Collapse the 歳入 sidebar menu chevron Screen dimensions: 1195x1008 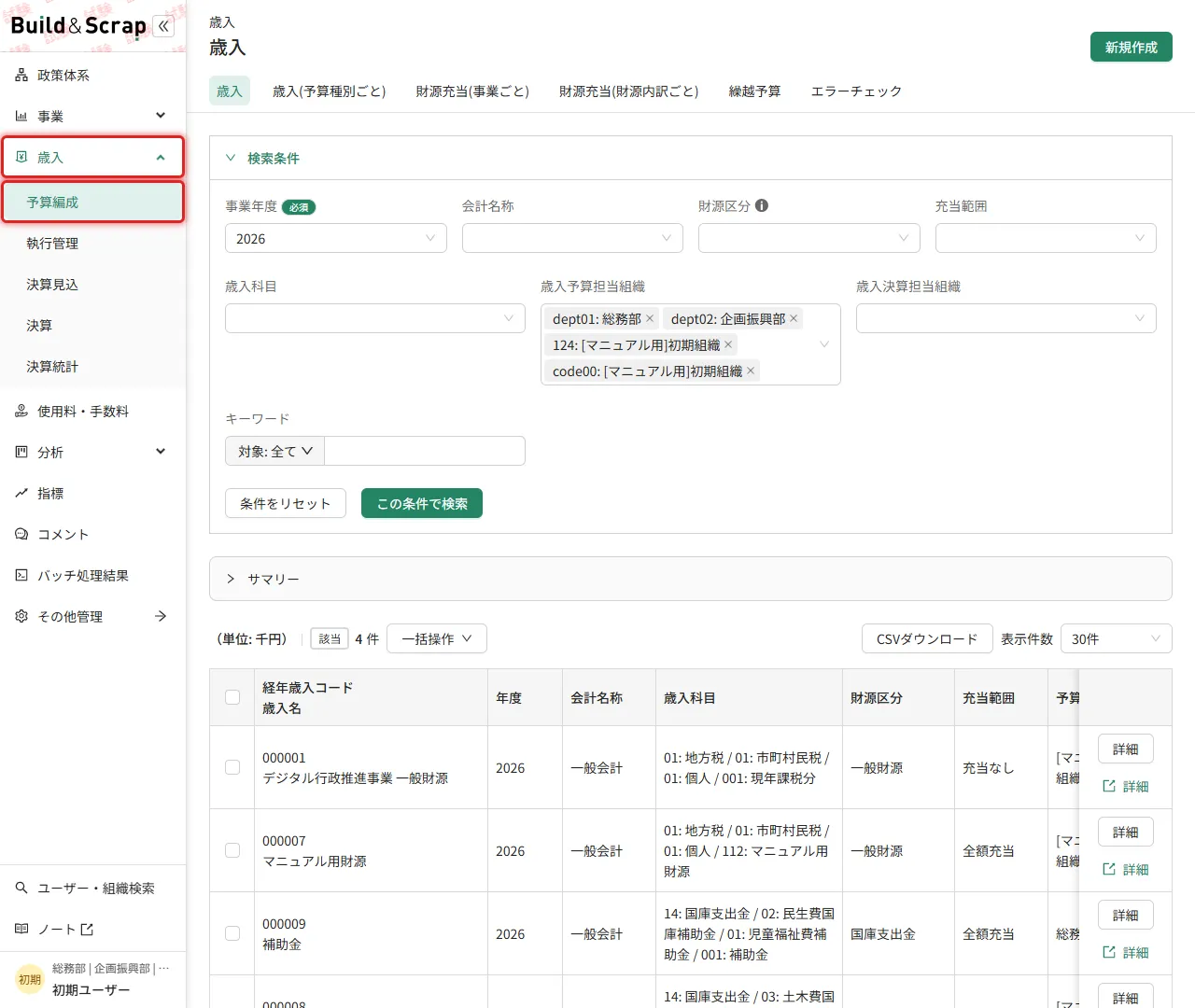tap(161, 158)
